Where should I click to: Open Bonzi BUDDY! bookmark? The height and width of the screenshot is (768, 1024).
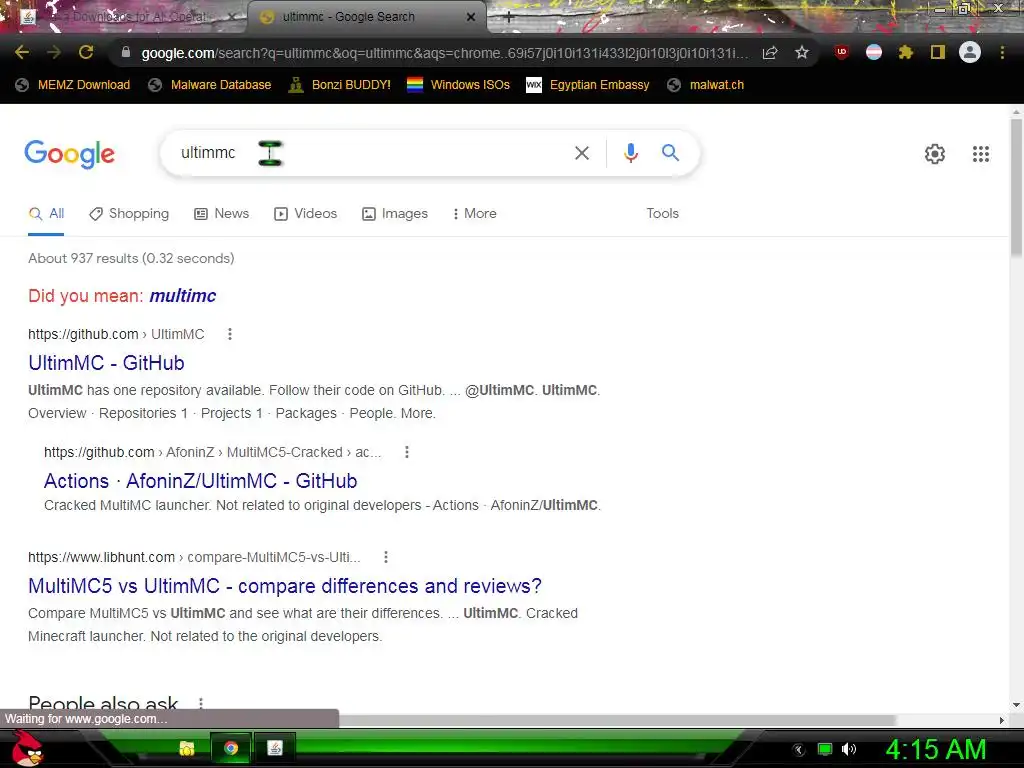pyautogui.click(x=340, y=85)
